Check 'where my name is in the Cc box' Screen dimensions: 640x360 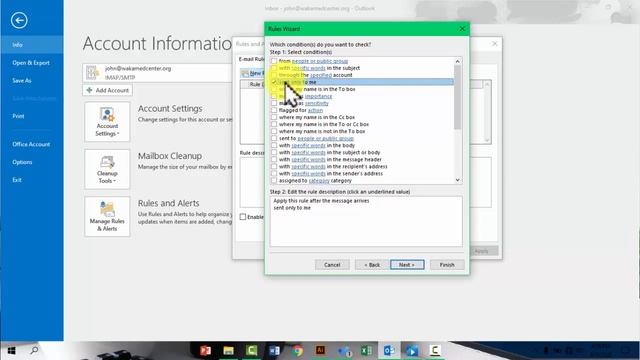tap(274, 117)
